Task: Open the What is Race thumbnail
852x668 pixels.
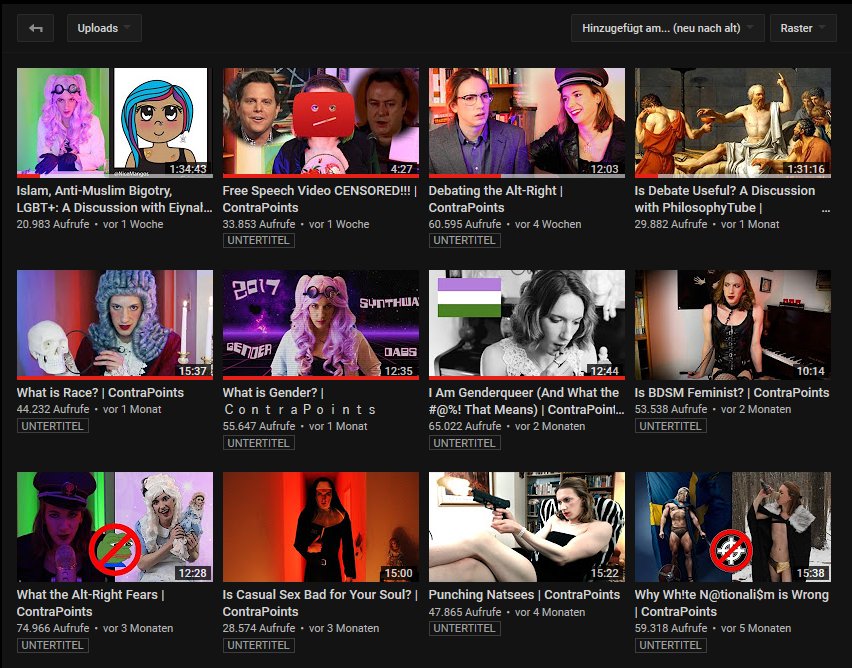Action: tap(115, 324)
